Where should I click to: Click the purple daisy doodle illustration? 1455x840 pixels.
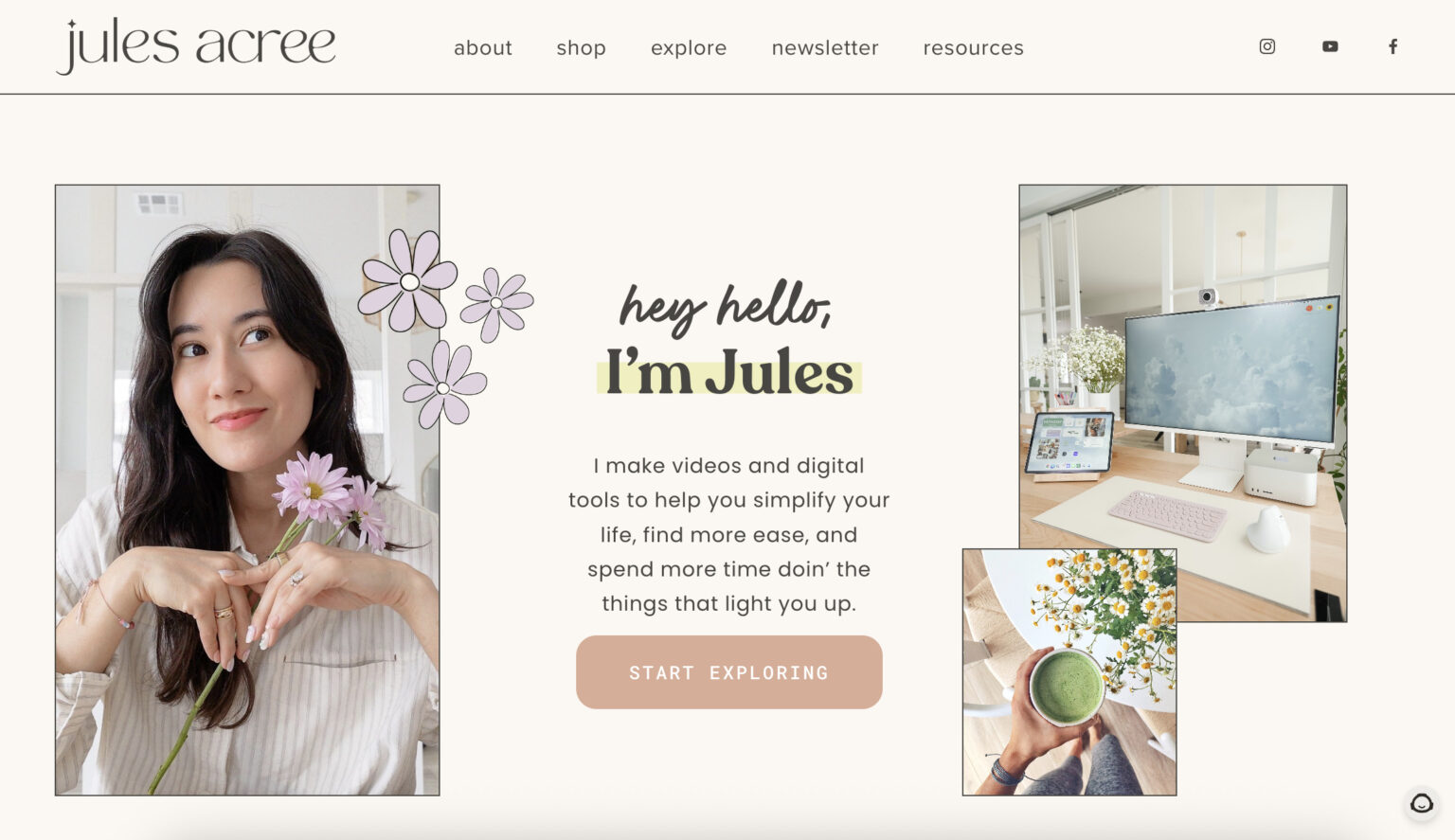pyautogui.click(x=407, y=282)
